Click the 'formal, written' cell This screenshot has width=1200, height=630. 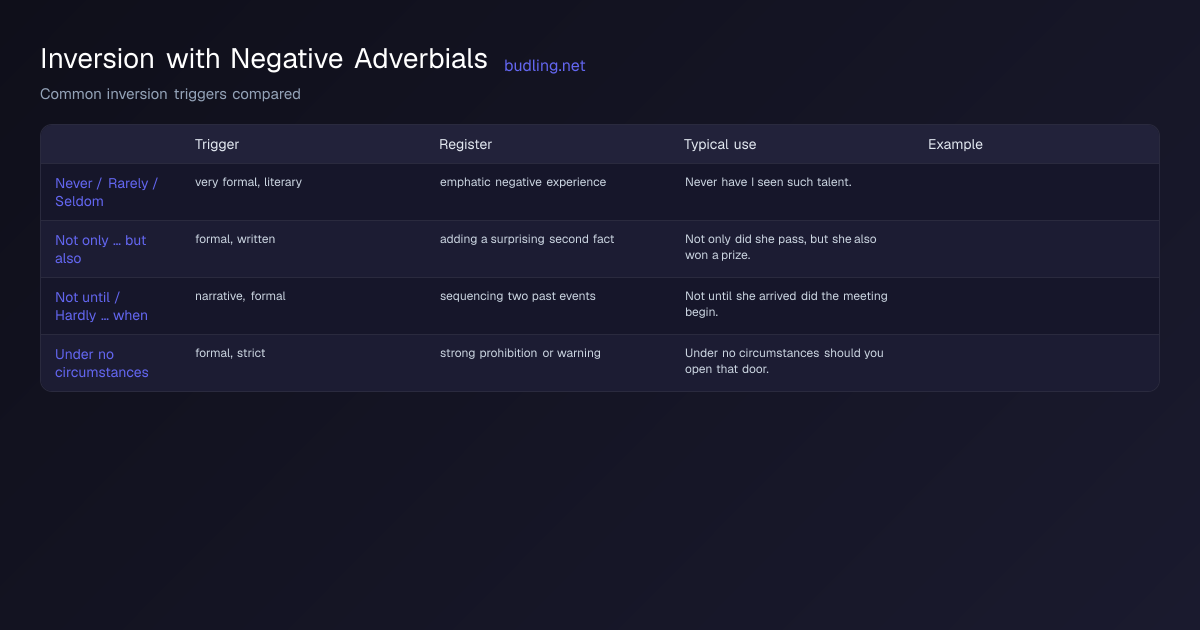[x=235, y=239]
